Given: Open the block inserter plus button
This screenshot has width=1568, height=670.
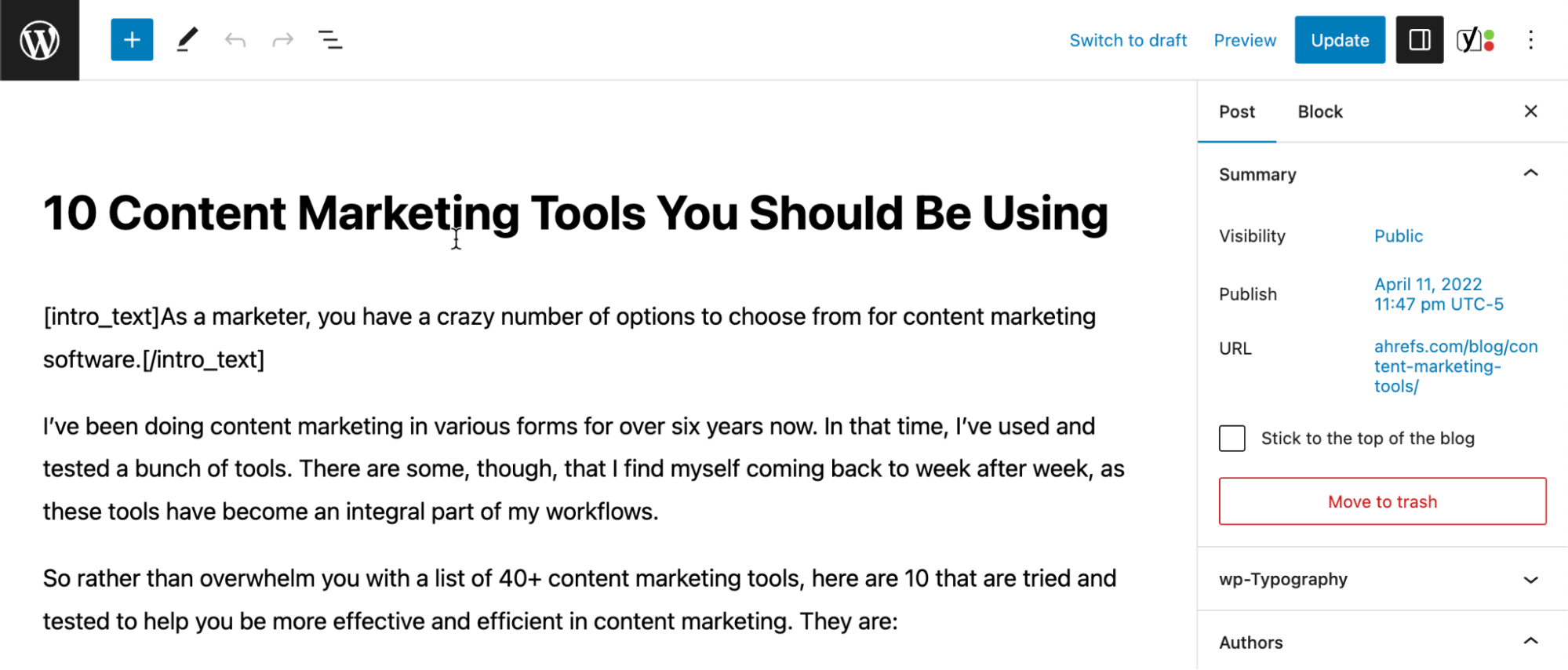Looking at the screenshot, I should pos(132,40).
